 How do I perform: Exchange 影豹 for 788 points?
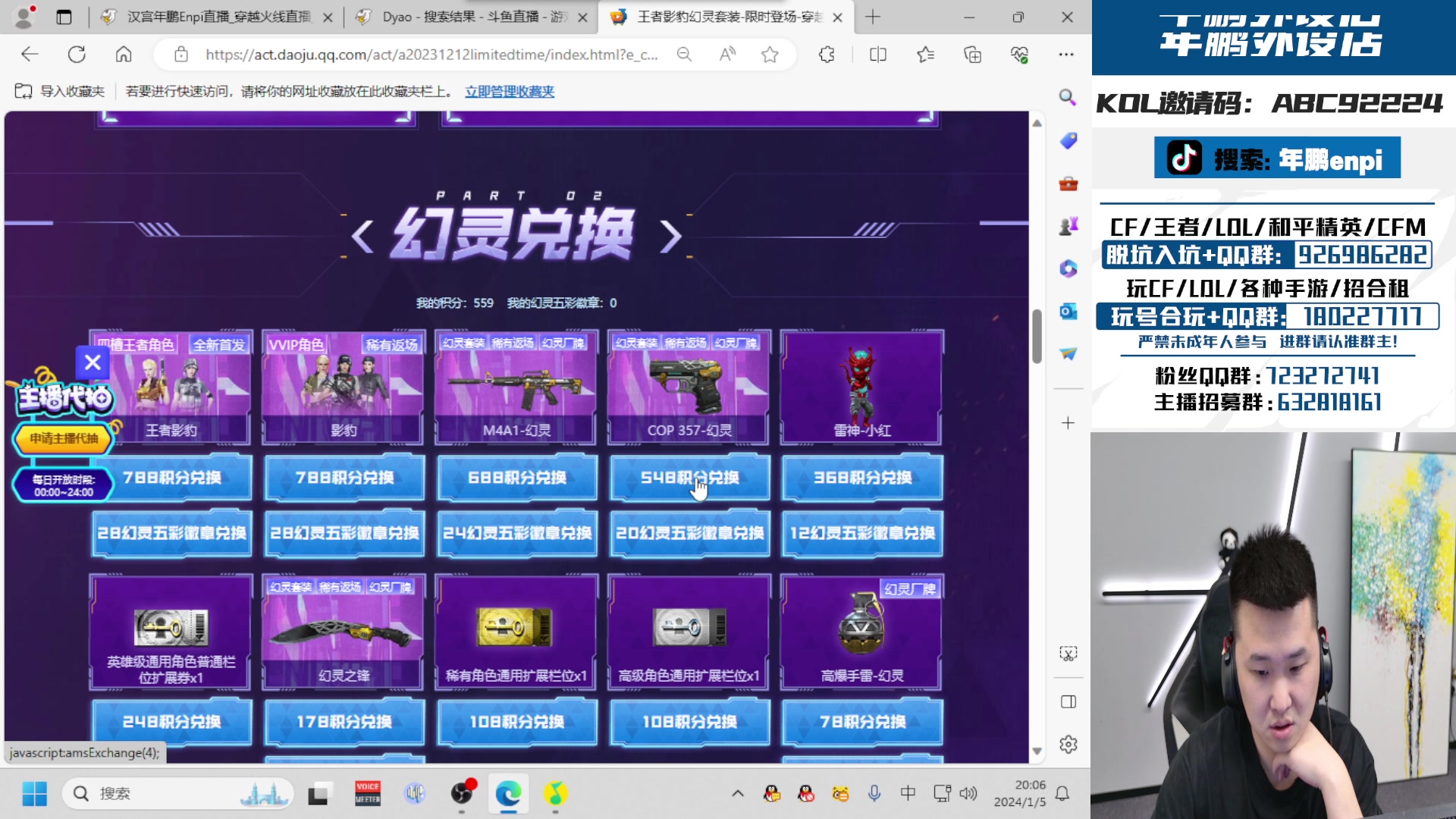(344, 477)
